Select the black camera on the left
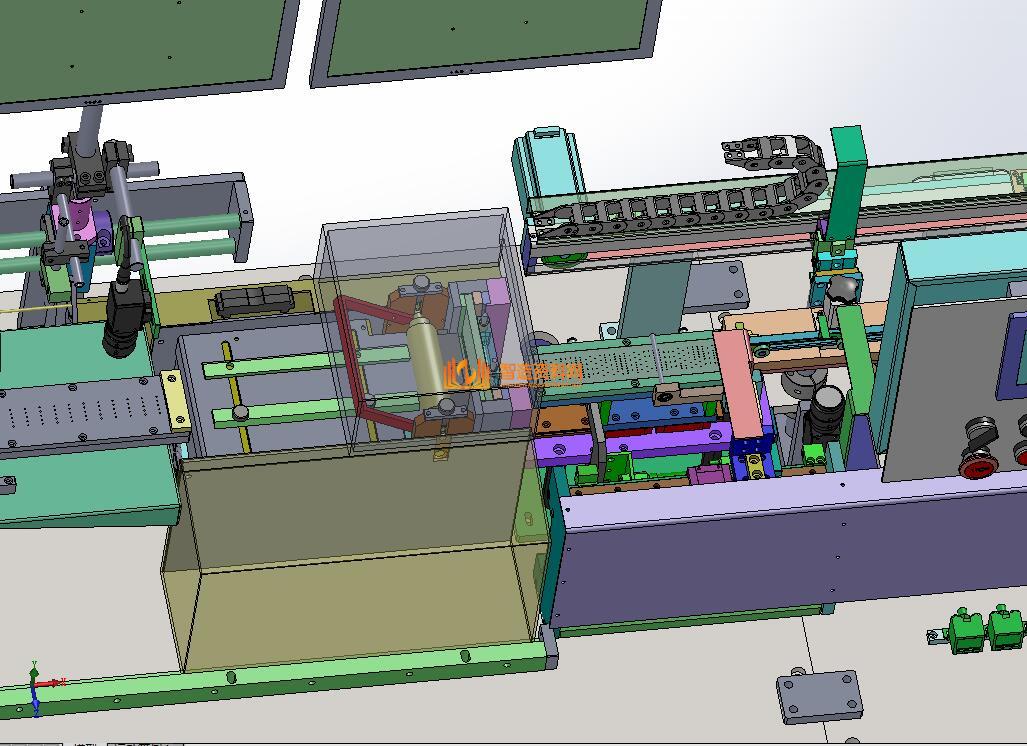The width and height of the screenshot is (1027, 746). pos(124,319)
